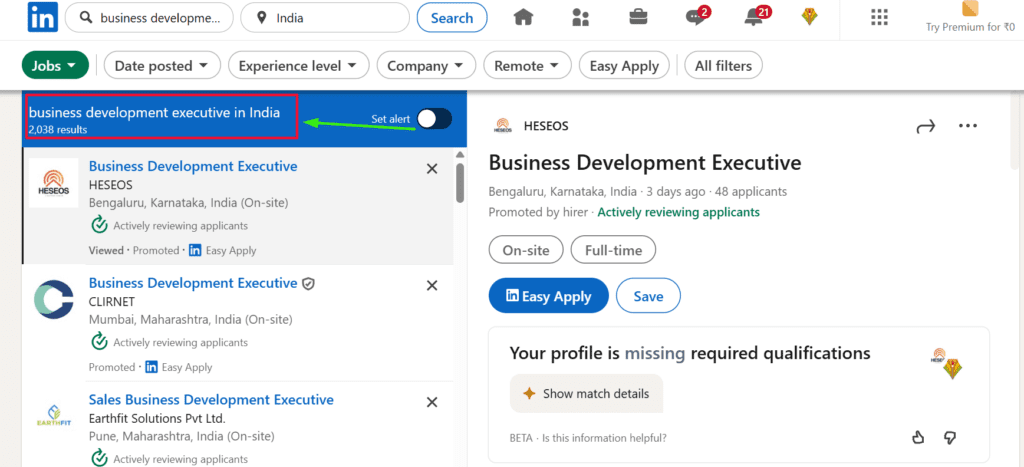Click 'Is this information helpful?' text

pos(605,438)
